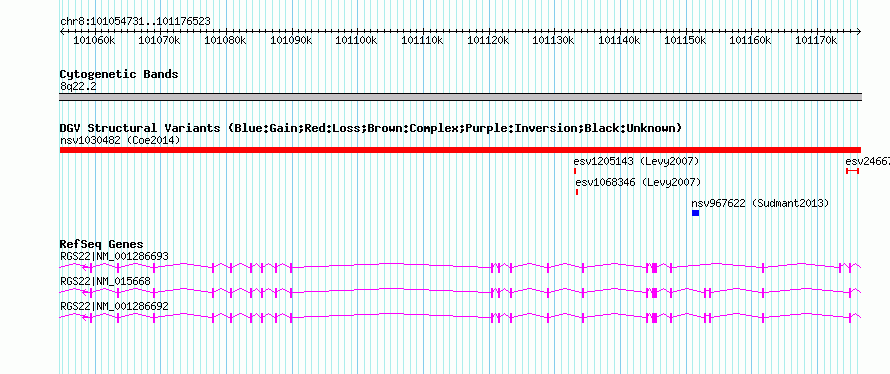Screen dimensions: 890x374
Task: Click the RGS22|NM_001286693 transcript label
Action: pyautogui.click(x=114, y=257)
